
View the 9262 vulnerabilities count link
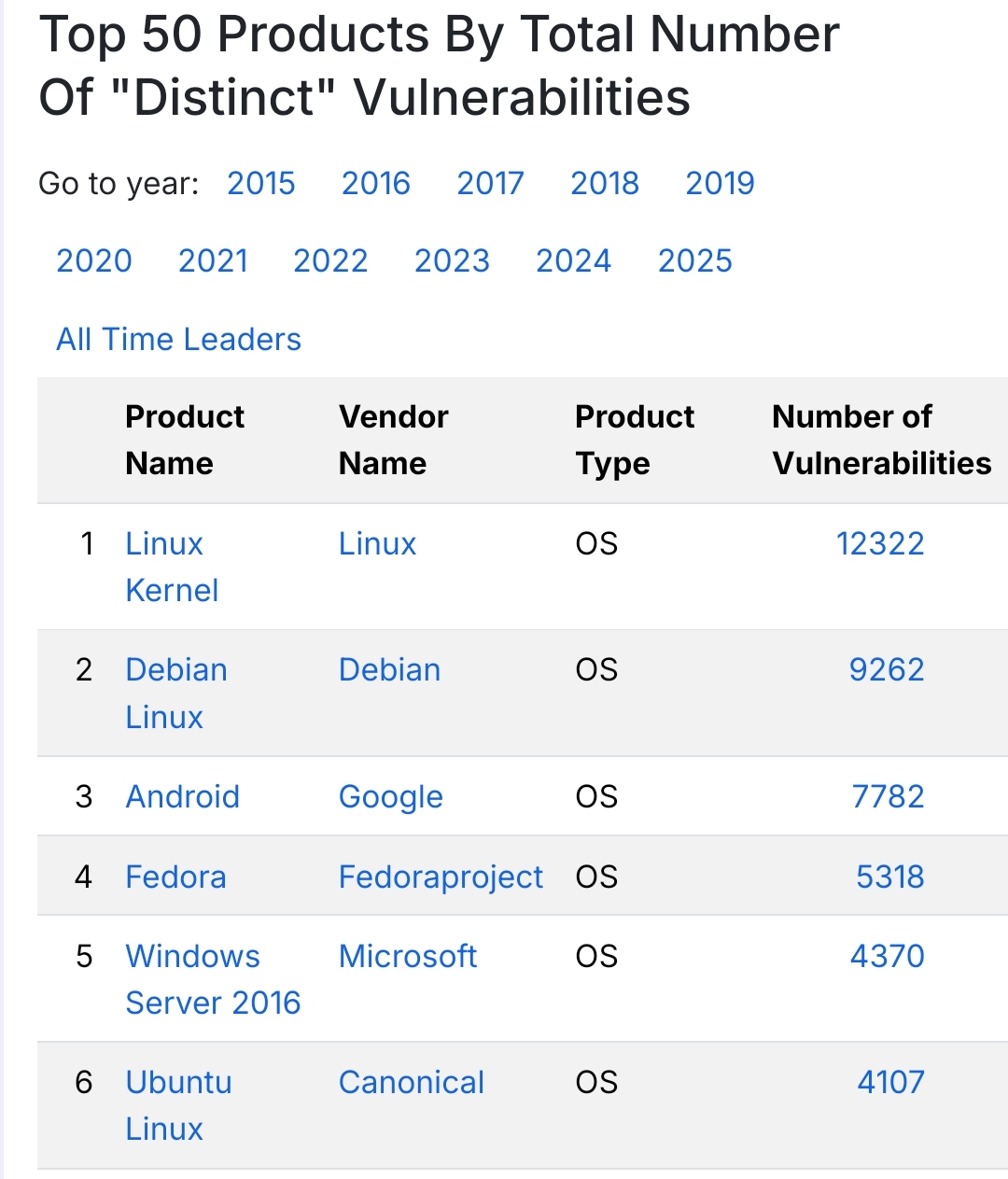pyautogui.click(x=887, y=669)
